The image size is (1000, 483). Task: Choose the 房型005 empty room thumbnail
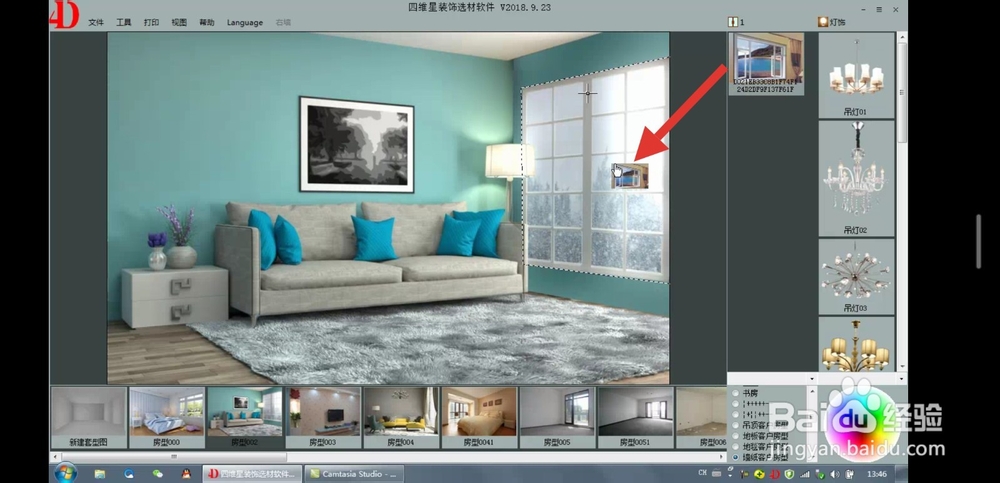tap(557, 417)
